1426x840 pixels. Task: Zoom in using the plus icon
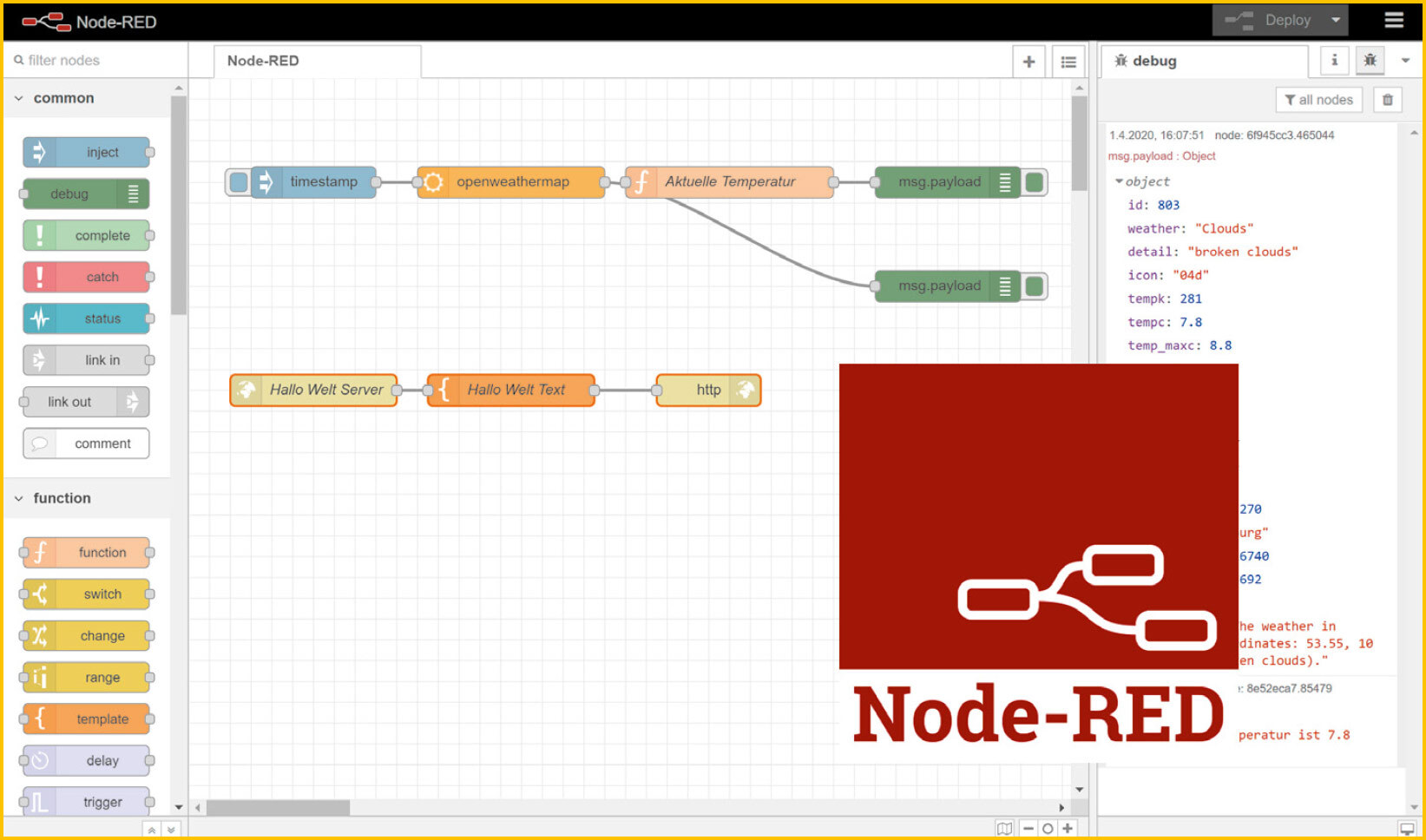tap(1068, 828)
